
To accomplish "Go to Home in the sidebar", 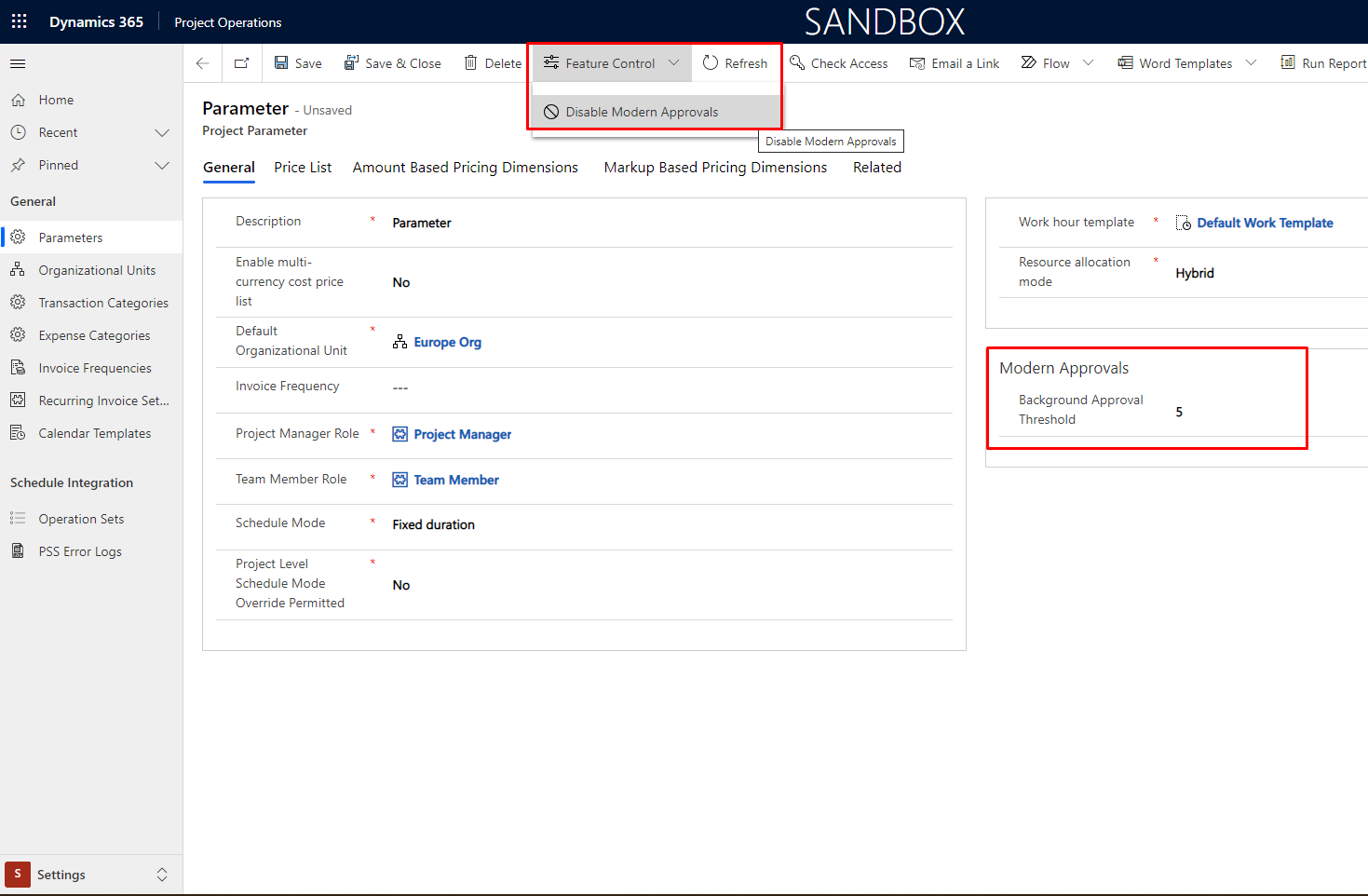I will (91, 100).
